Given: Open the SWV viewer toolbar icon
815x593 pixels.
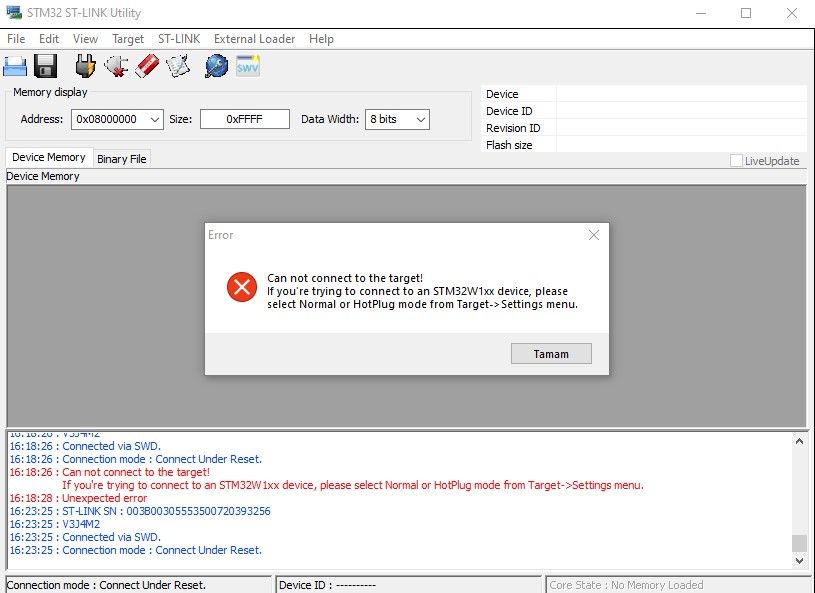Looking at the screenshot, I should pyautogui.click(x=247, y=67).
